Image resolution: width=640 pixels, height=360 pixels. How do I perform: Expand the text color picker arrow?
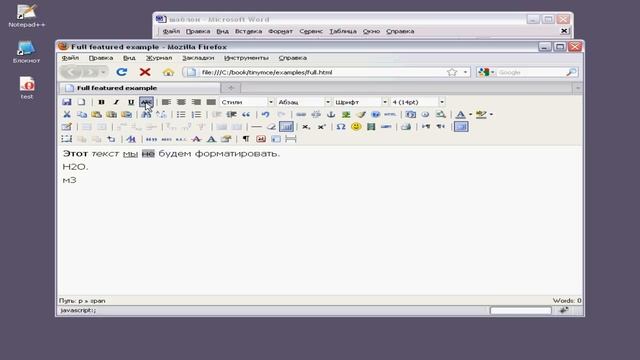tap(470, 114)
